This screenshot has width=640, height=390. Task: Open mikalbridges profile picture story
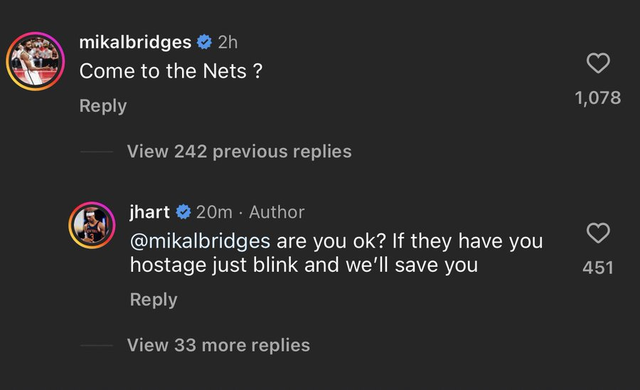point(36,61)
